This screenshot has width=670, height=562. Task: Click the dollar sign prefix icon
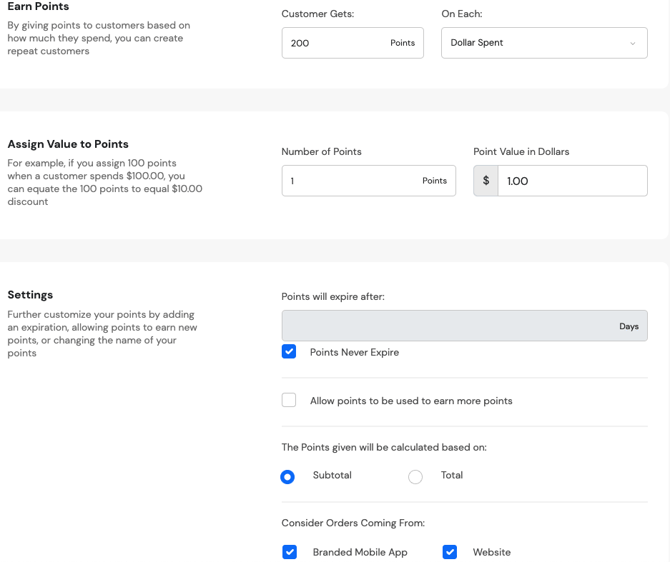486,181
